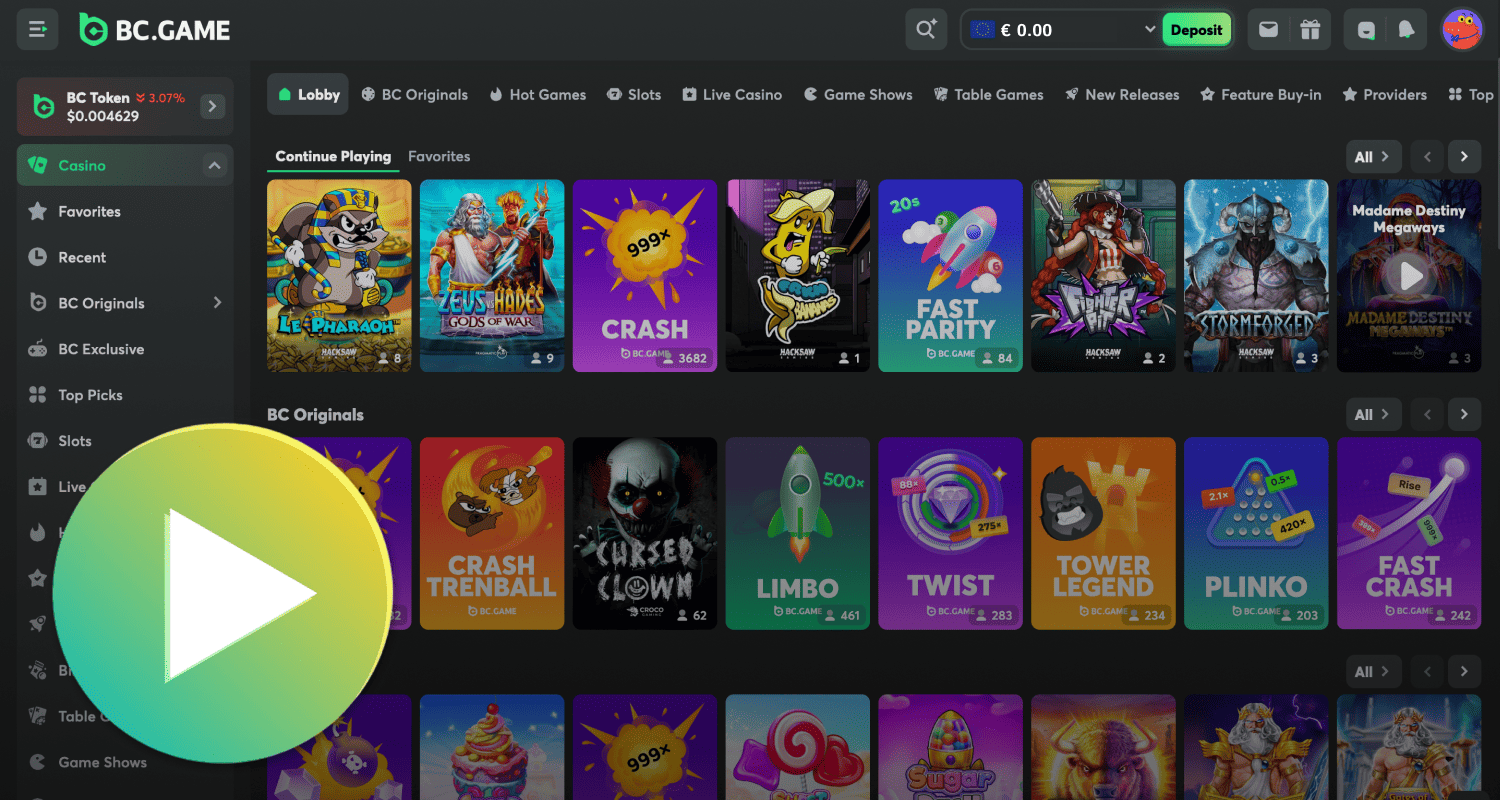Select the BC Originals top tab
The image size is (1500, 800).
click(x=414, y=94)
